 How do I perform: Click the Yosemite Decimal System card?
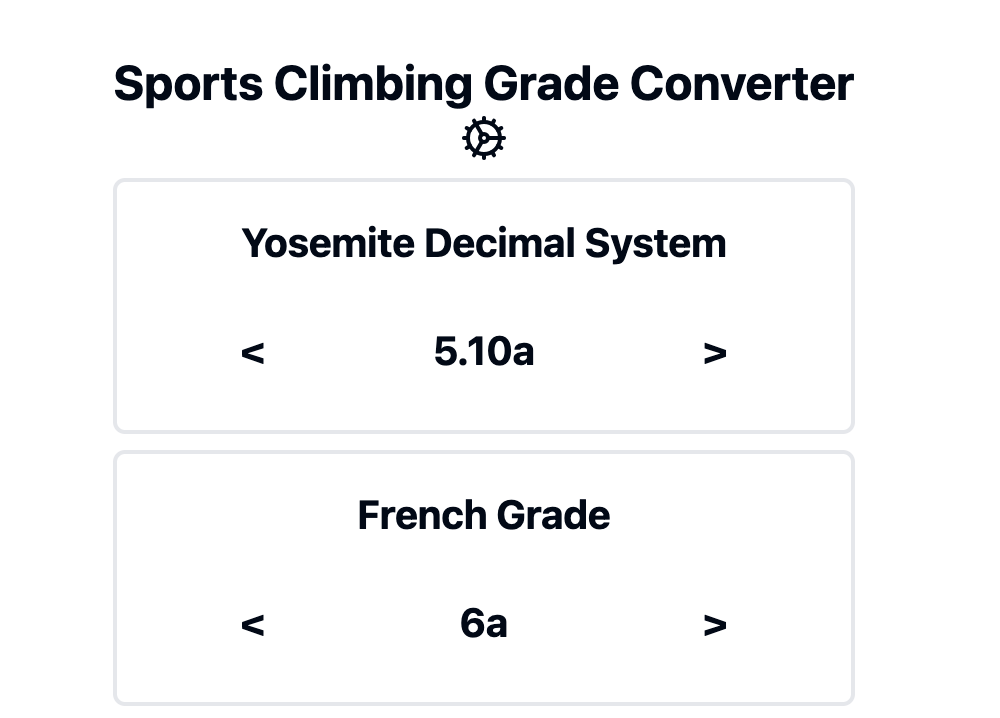484,305
